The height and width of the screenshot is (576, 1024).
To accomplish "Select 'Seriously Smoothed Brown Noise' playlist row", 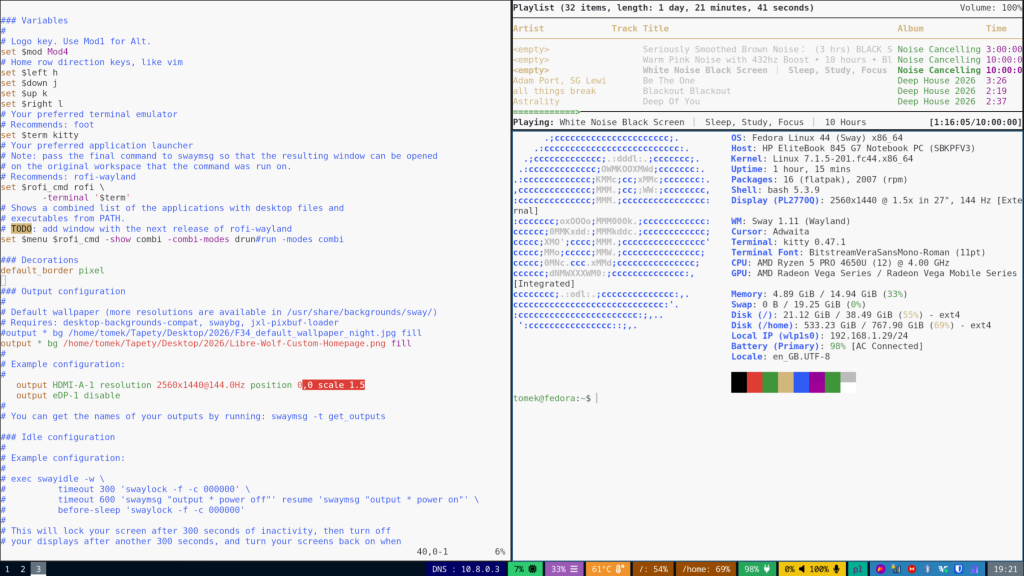I will point(767,49).
